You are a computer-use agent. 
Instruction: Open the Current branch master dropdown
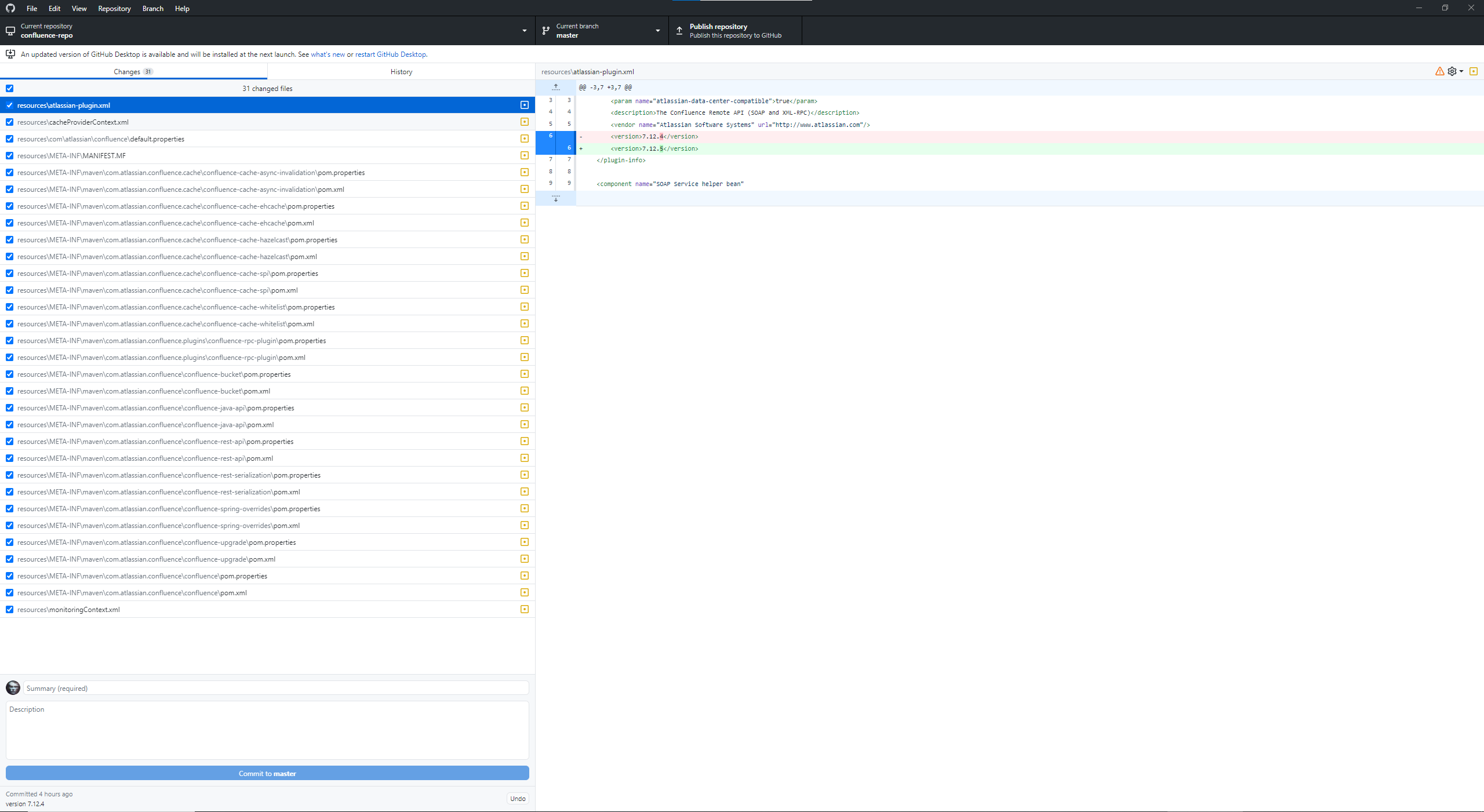602,31
